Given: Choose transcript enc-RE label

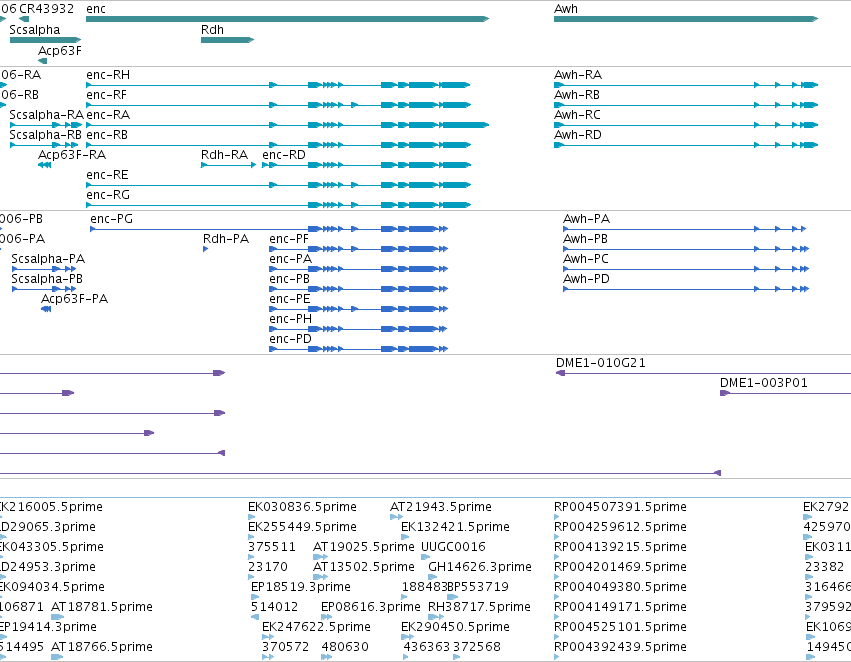Looking at the screenshot, I should 107,175.
